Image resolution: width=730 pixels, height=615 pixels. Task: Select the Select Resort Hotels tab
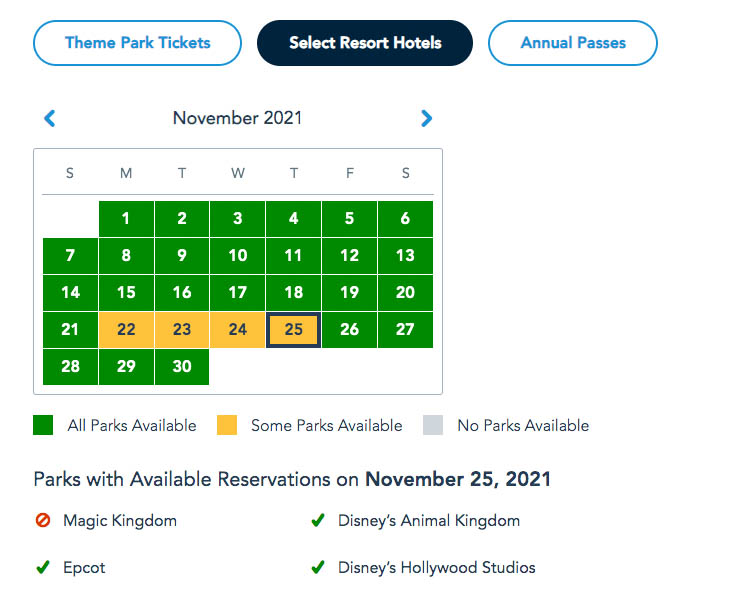365,43
